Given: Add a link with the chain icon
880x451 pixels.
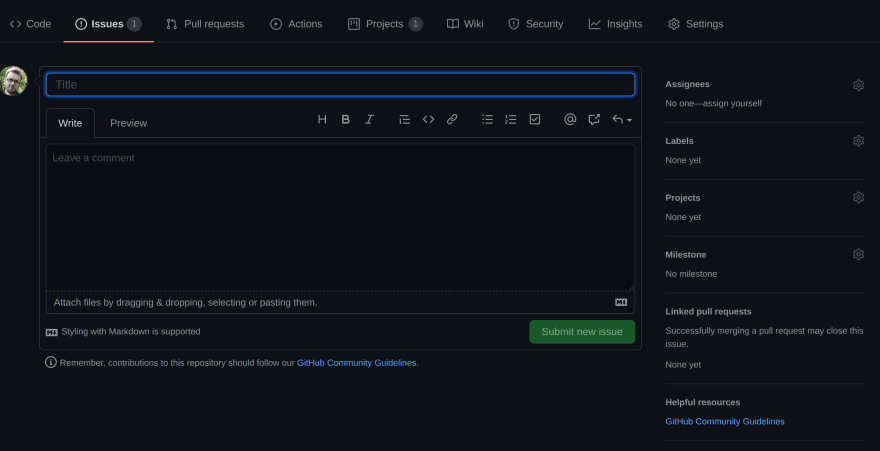Looking at the screenshot, I should [x=452, y=119].
